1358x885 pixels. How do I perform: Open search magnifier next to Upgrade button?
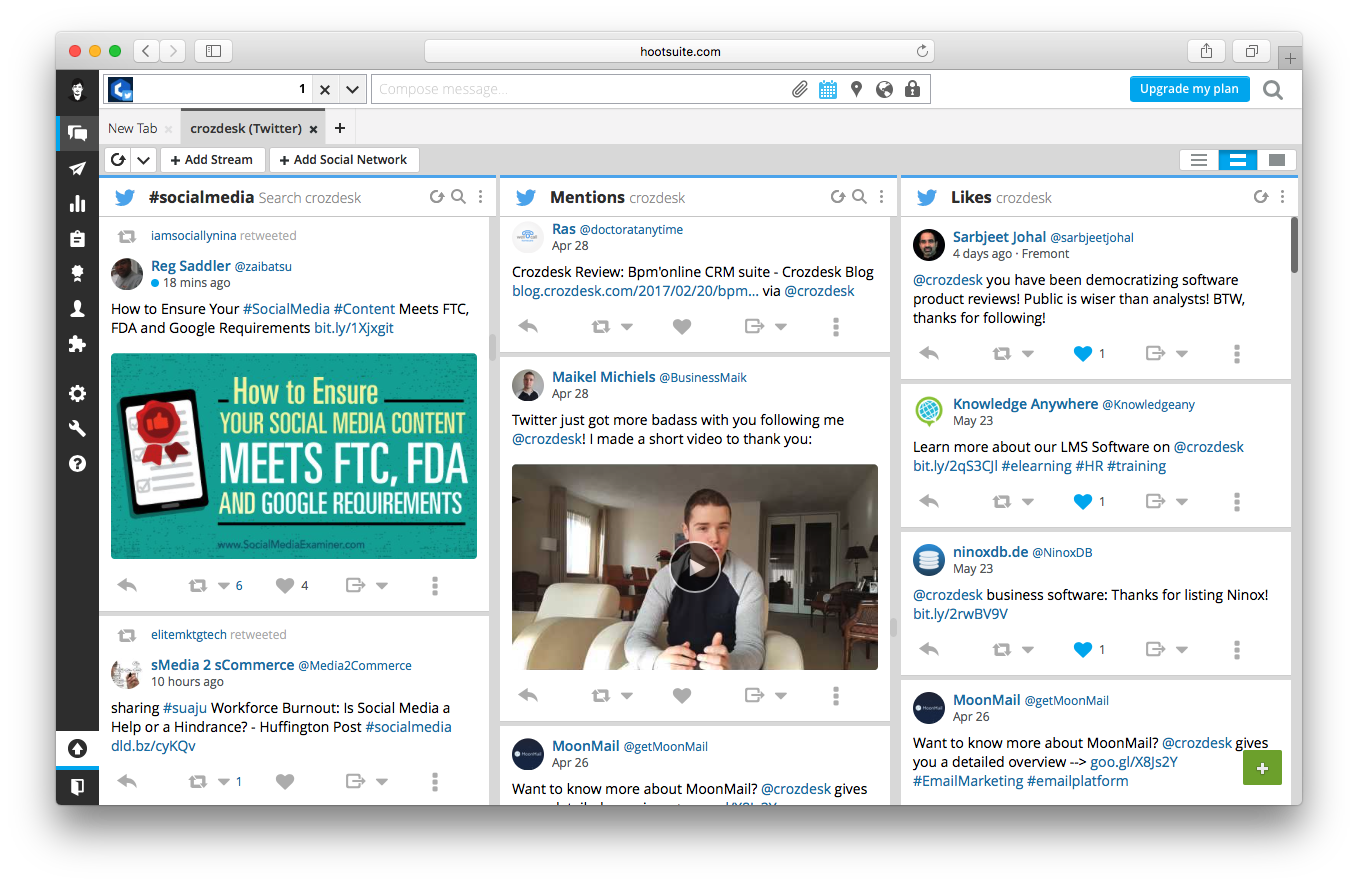(x=1273, y=90)
